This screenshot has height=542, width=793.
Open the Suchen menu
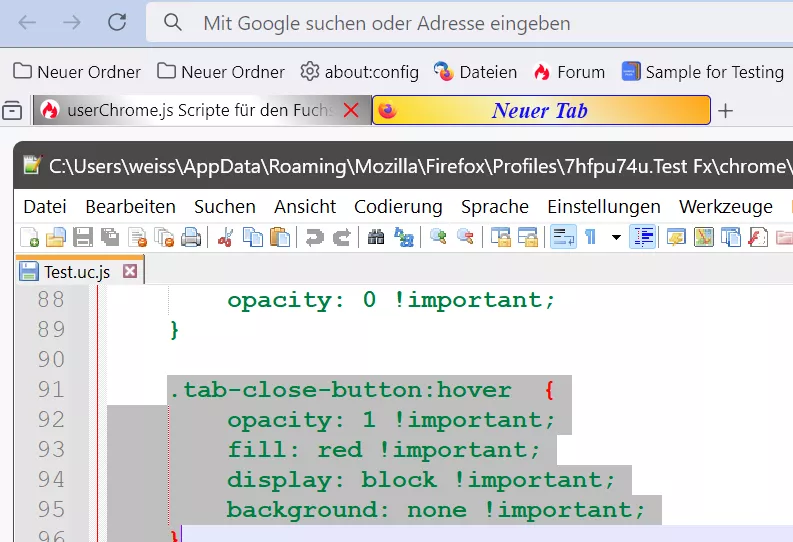[x=225, y=207]
